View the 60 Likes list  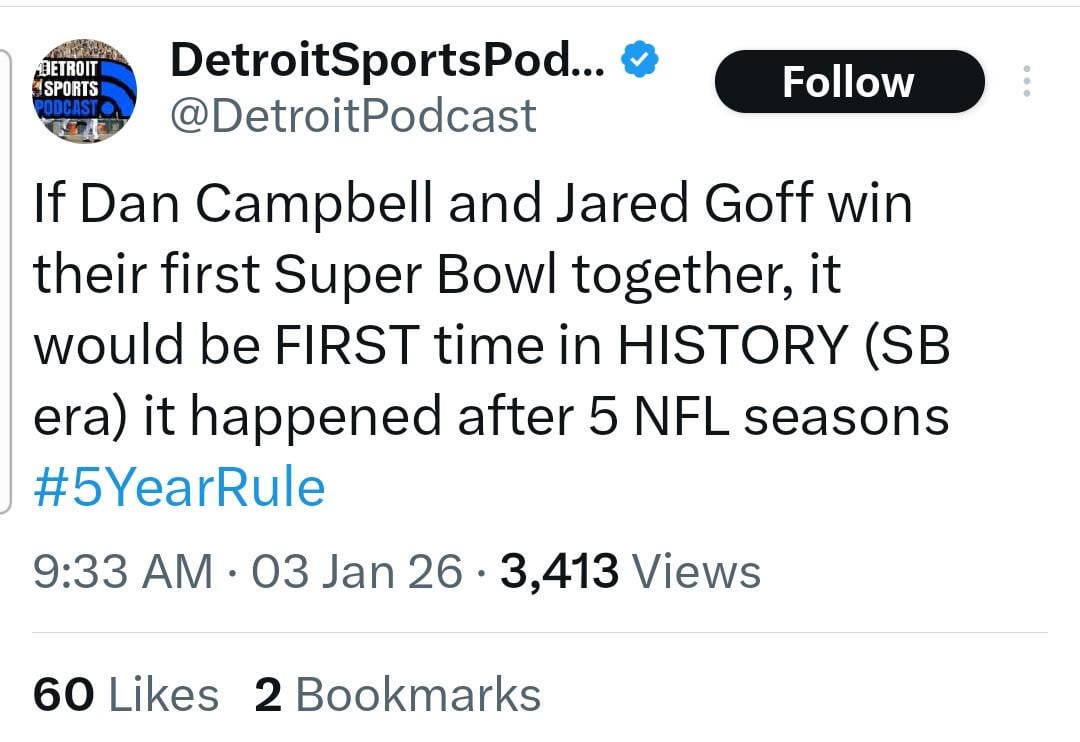pyautogui.click(x=124, y=692)
